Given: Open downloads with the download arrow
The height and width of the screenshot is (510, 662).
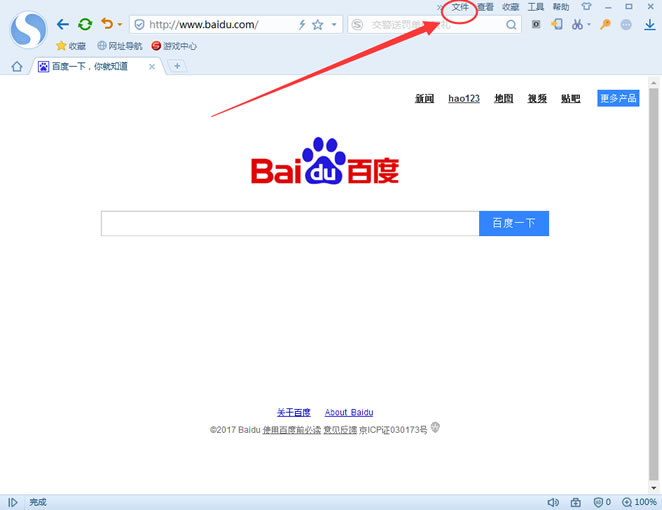Looking at the screenshot, I should (650, 25).
